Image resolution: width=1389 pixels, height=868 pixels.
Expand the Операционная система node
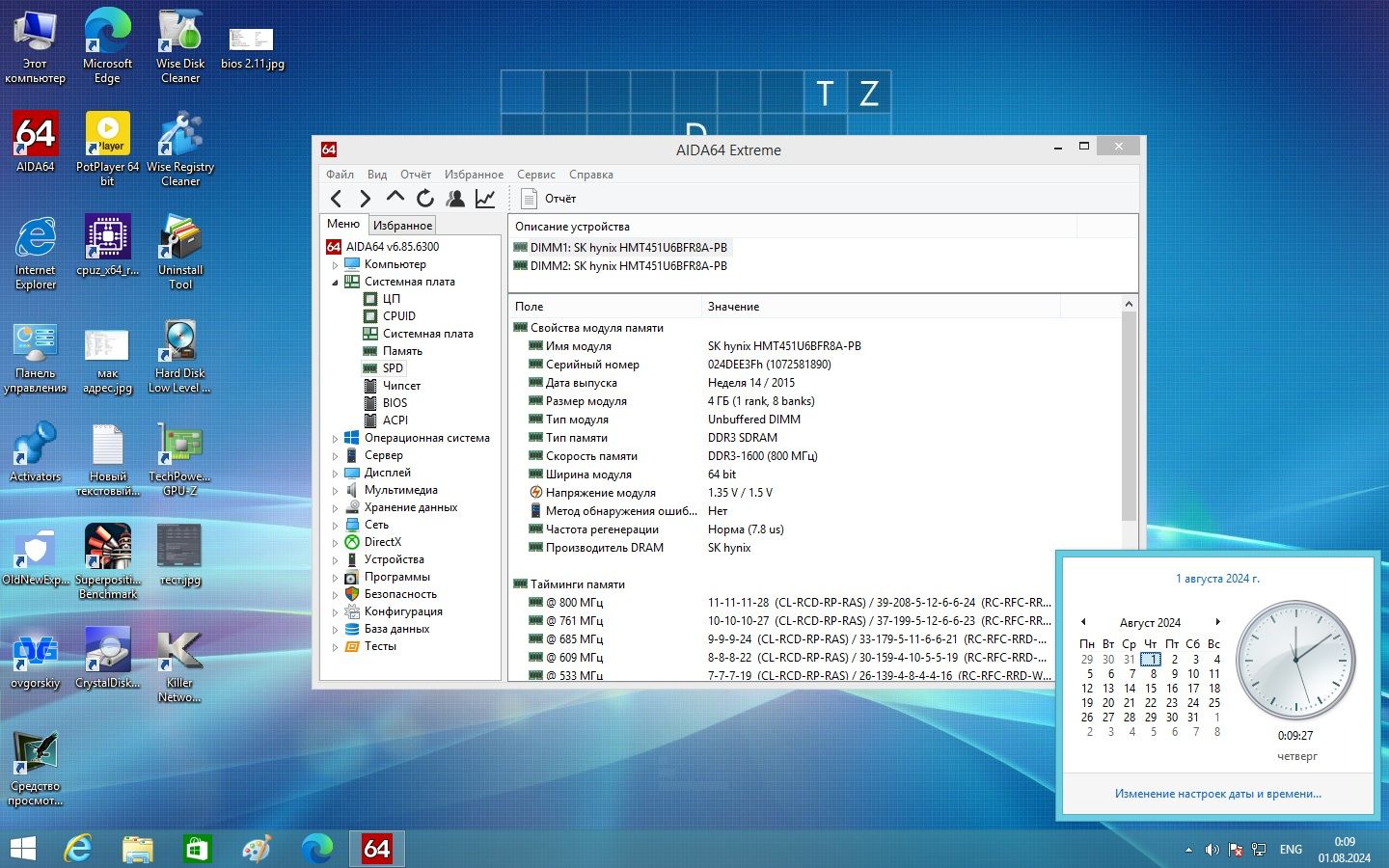[x=336, y=438]
